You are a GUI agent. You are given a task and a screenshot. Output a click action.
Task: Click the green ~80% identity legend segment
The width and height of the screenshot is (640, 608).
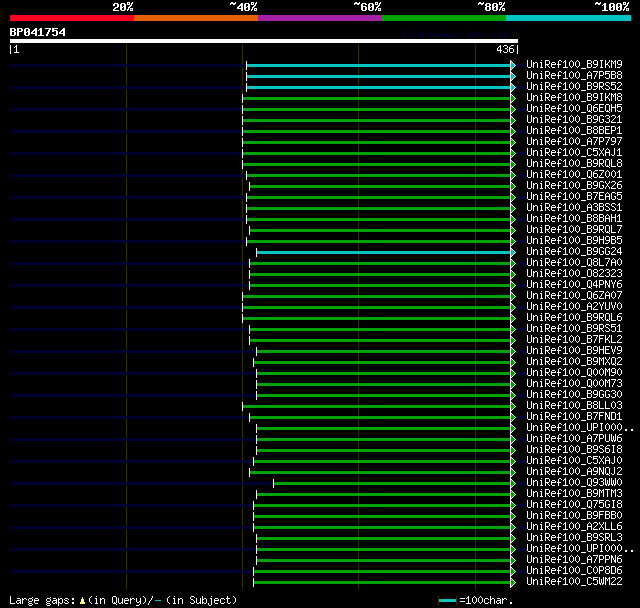point(444,18)
